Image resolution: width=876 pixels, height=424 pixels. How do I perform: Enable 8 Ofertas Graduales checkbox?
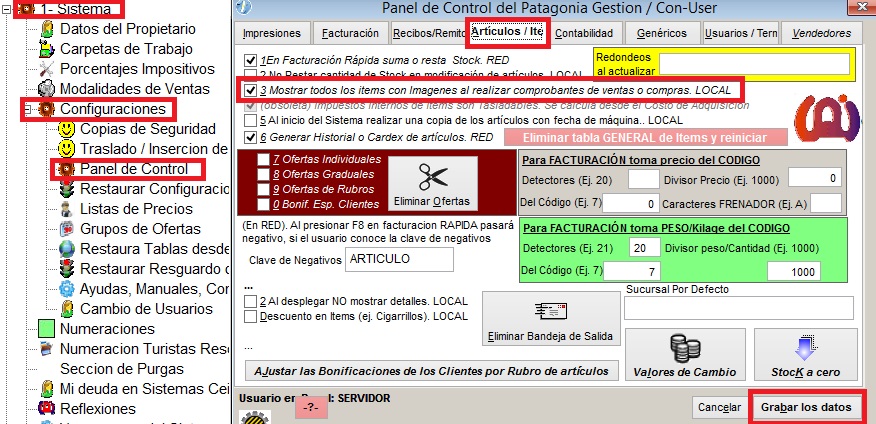[x=263, y=174]
